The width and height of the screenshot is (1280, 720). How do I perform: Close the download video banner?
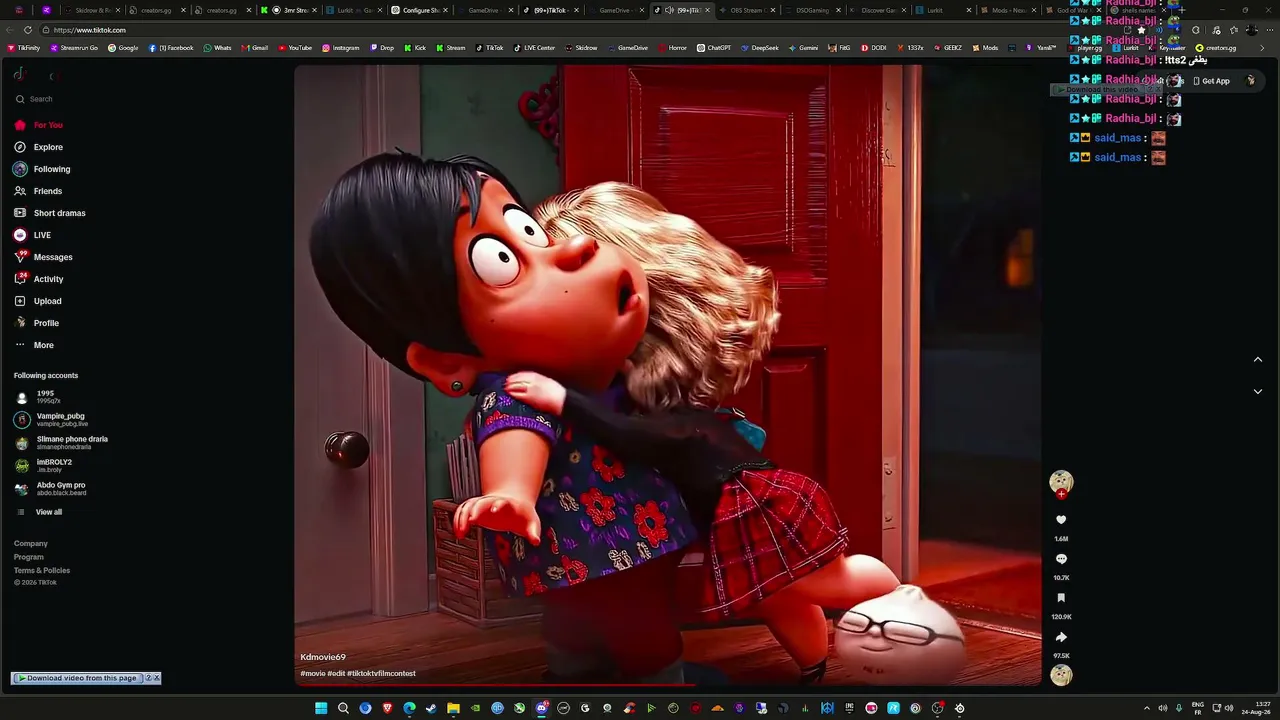coord(156,678)
